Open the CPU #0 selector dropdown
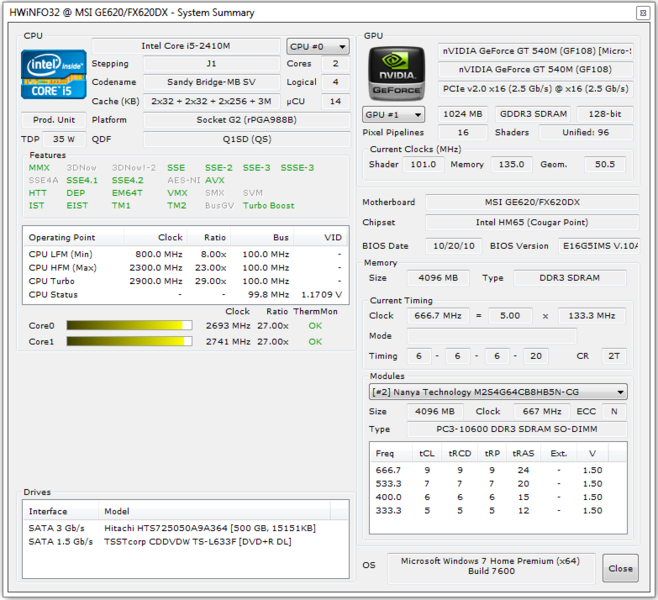The height and width of the screenshot is (600, 658). (318, 47)
